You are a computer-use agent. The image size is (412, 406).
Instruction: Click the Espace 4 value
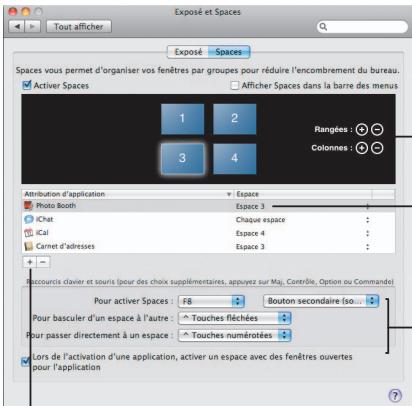pos(250,233)
